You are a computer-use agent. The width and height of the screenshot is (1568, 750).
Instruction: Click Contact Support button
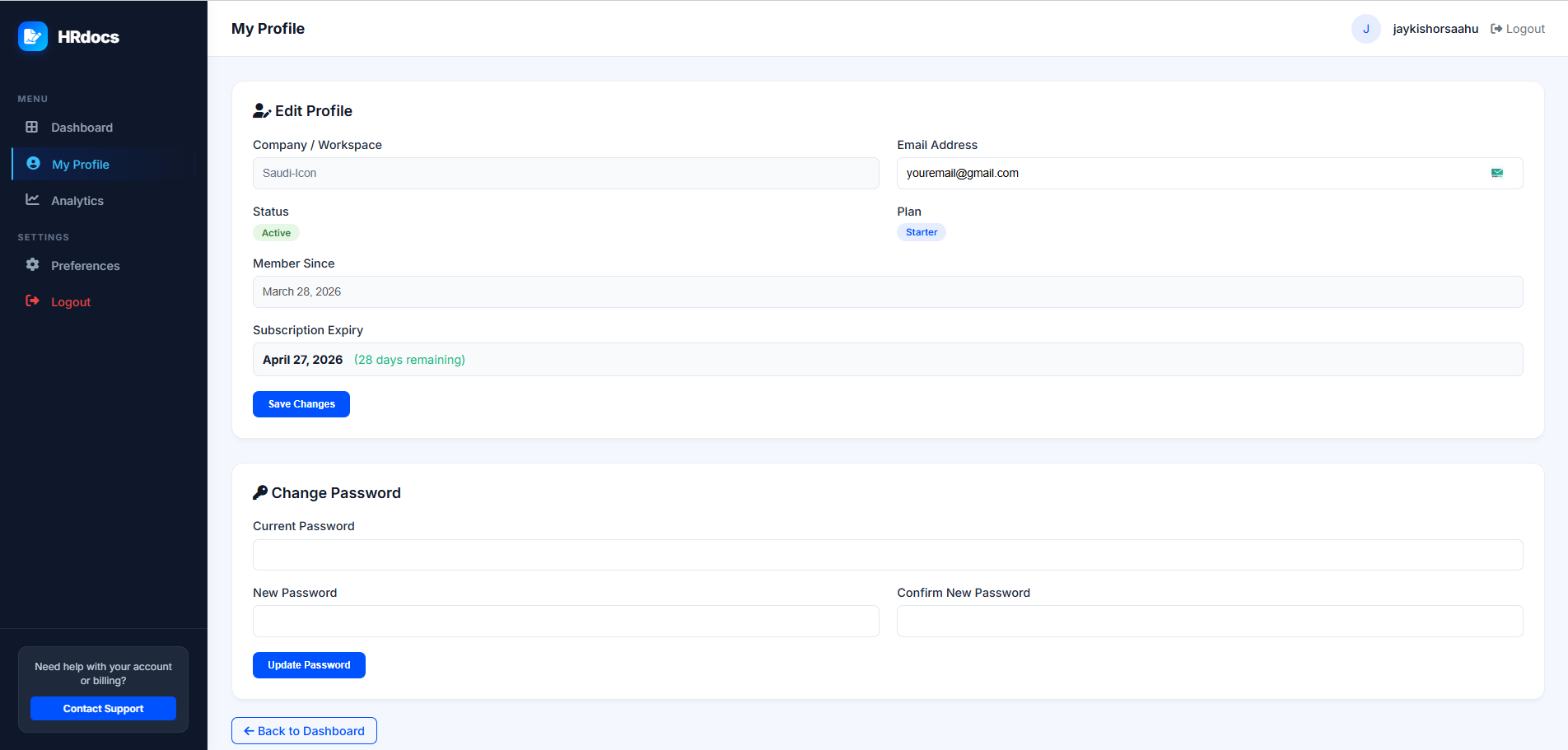pyautogui.click(x=103, y=709)
